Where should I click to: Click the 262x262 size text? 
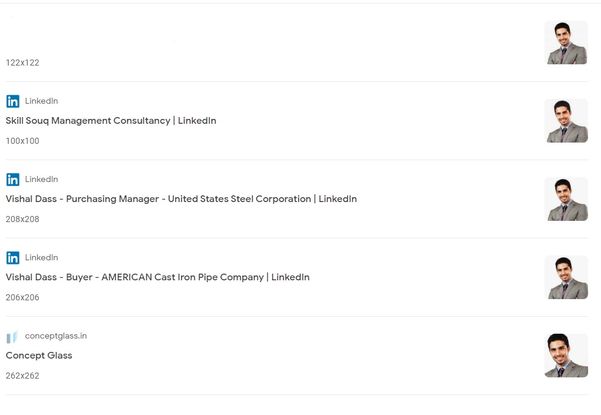(22, 376)
